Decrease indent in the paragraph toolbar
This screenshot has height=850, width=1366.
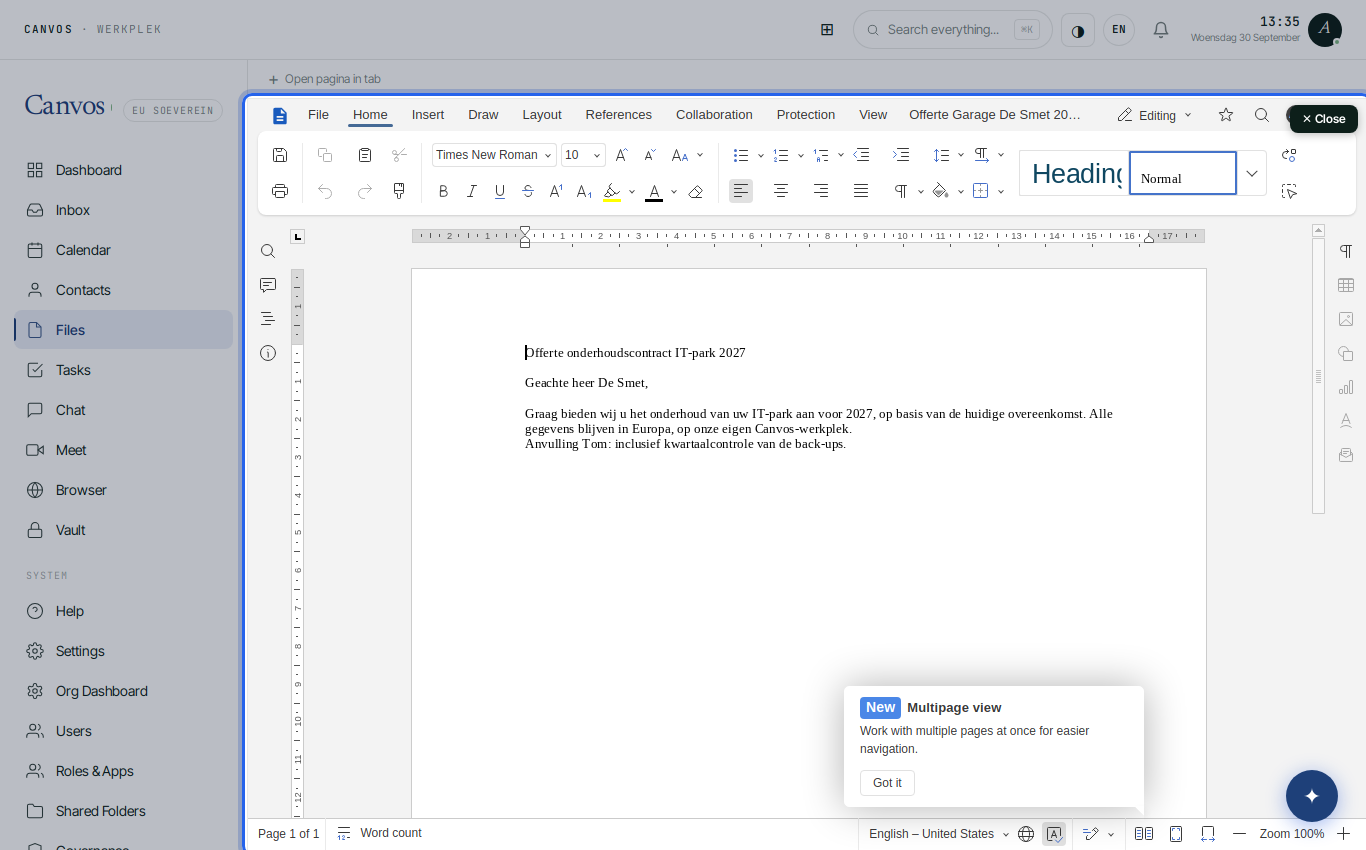pos(861,155)
